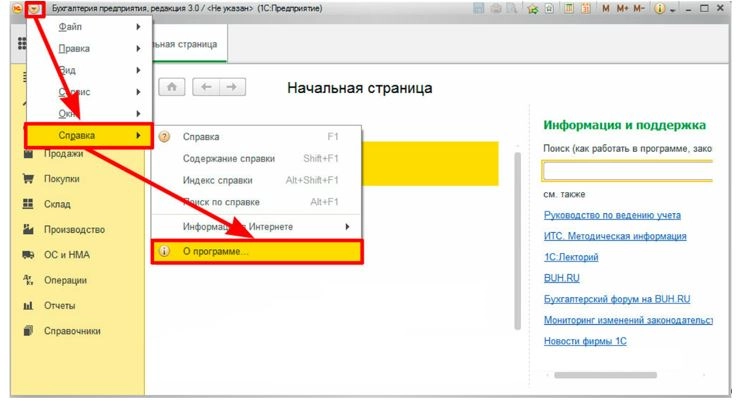Image resolution: width=738 pixels, height=401 pixels.
Task: Open the ИТС. Методическая информация link
Action: [x=615, y=236]
